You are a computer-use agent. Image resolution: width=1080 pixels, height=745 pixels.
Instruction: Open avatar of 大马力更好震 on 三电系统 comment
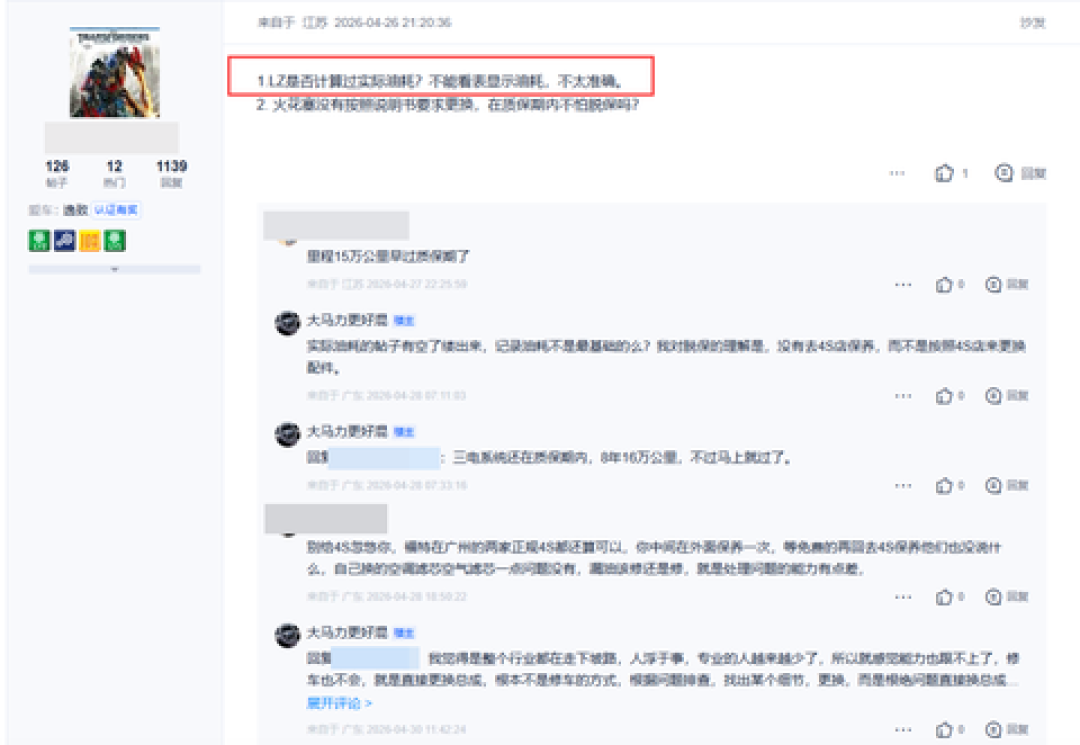[287, 434]
